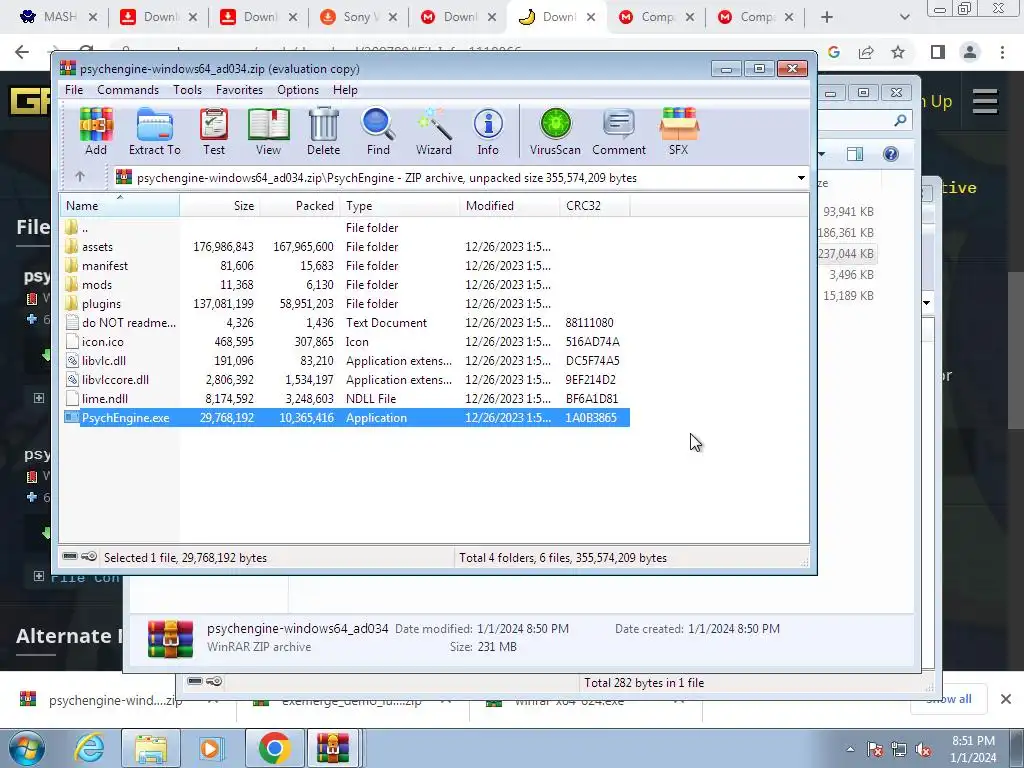1024x768 pixels.
Task: Open the Commands menu
Action: tap(128, 90)
